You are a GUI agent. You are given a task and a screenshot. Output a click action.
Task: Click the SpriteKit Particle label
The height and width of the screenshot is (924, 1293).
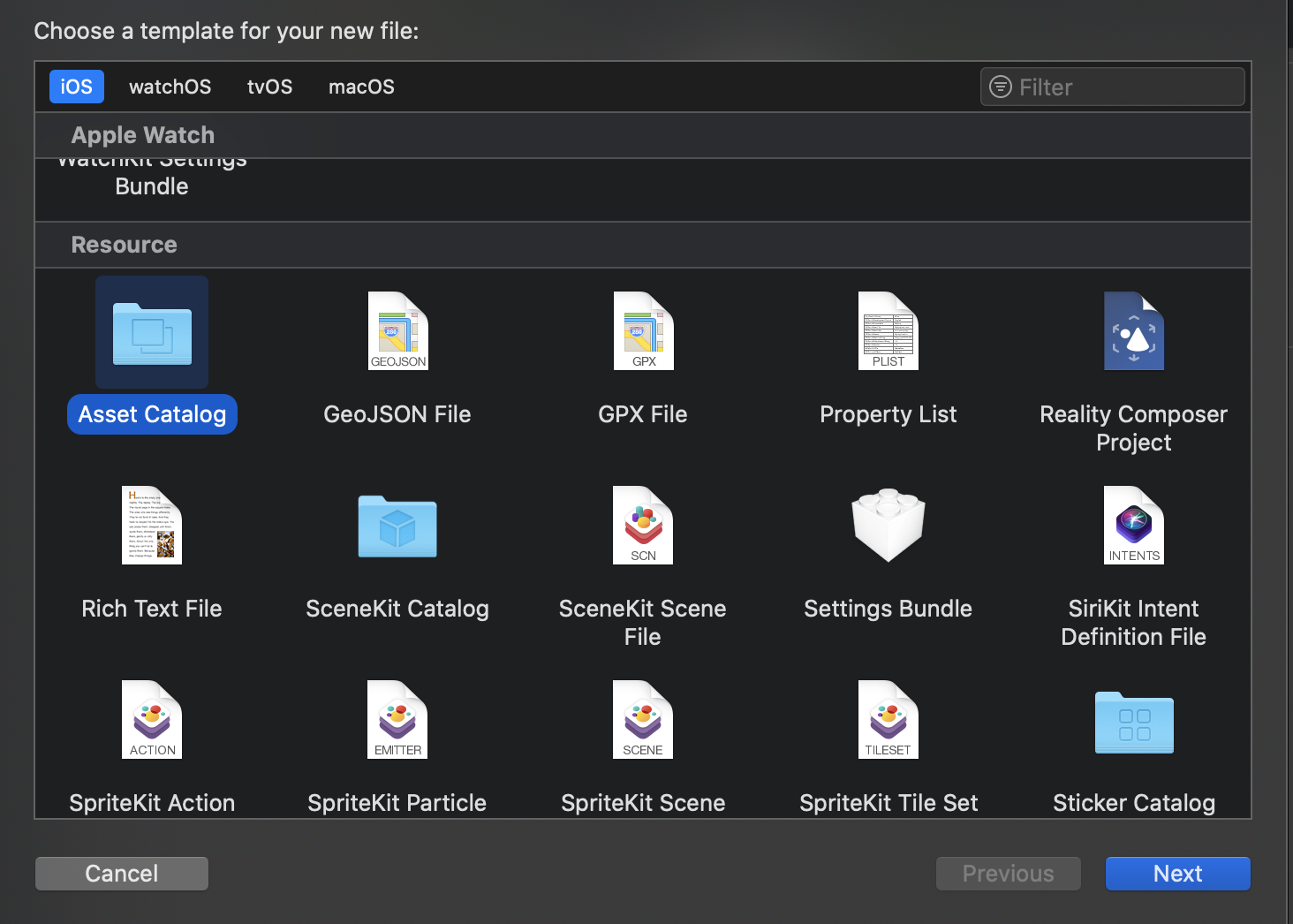click(397, 803)
